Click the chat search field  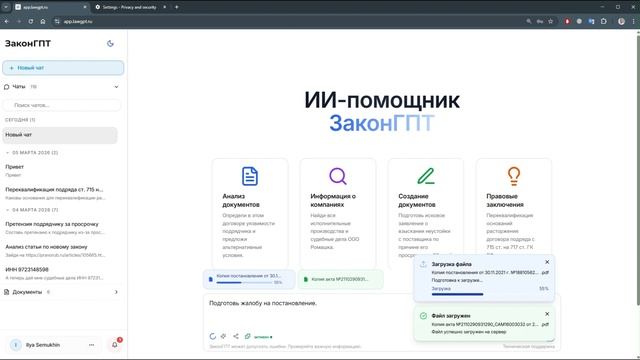click(62, 105)
